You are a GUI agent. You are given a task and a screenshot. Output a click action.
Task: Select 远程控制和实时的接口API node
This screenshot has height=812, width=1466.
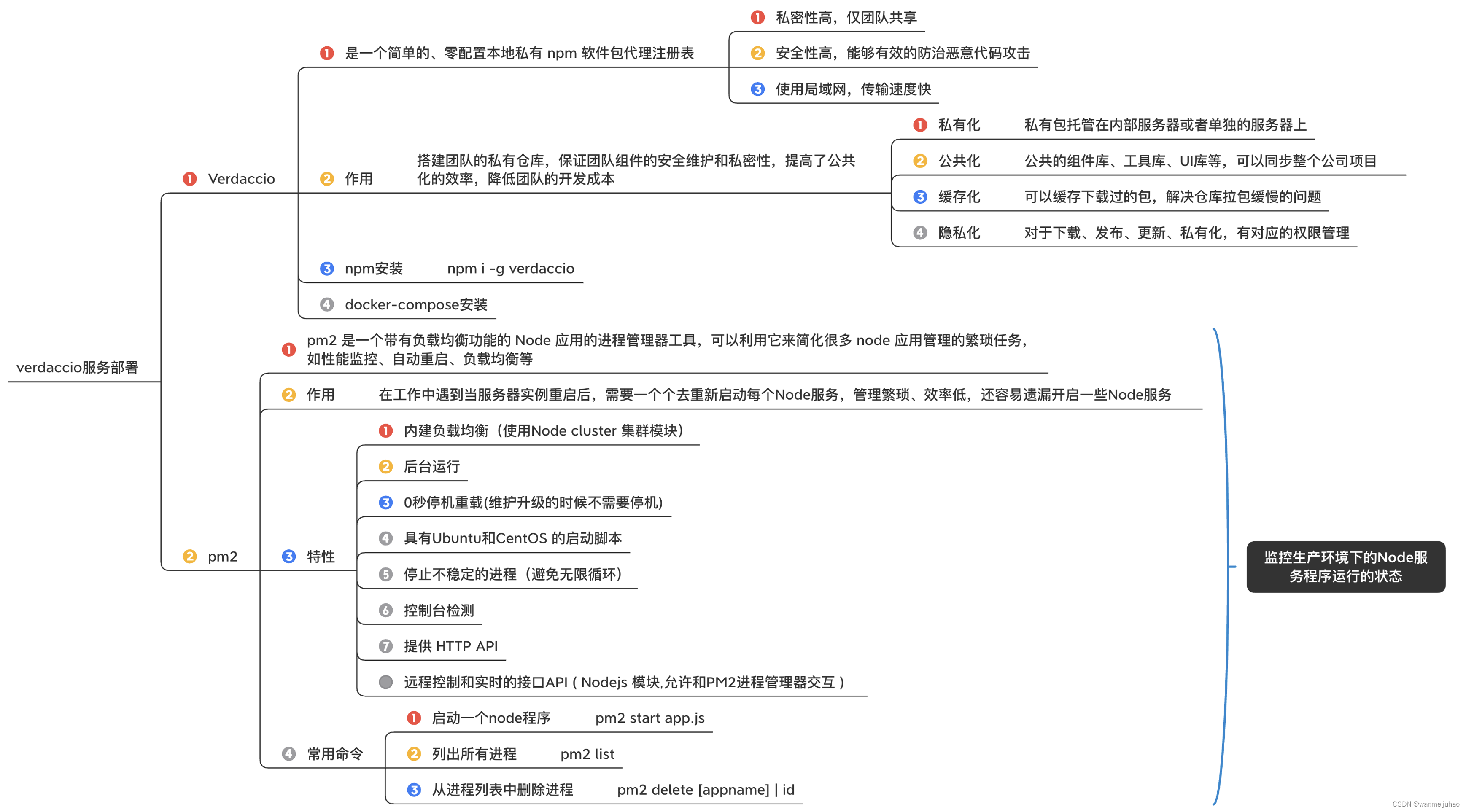point(624,682)
